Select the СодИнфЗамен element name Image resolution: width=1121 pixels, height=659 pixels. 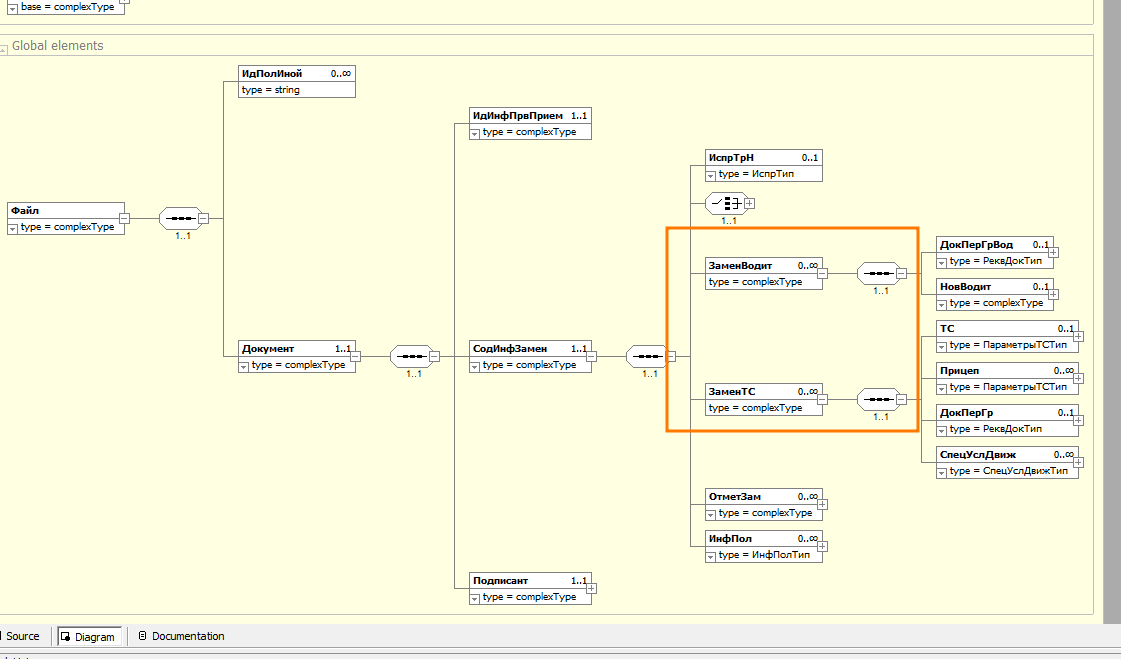point(510,349)
